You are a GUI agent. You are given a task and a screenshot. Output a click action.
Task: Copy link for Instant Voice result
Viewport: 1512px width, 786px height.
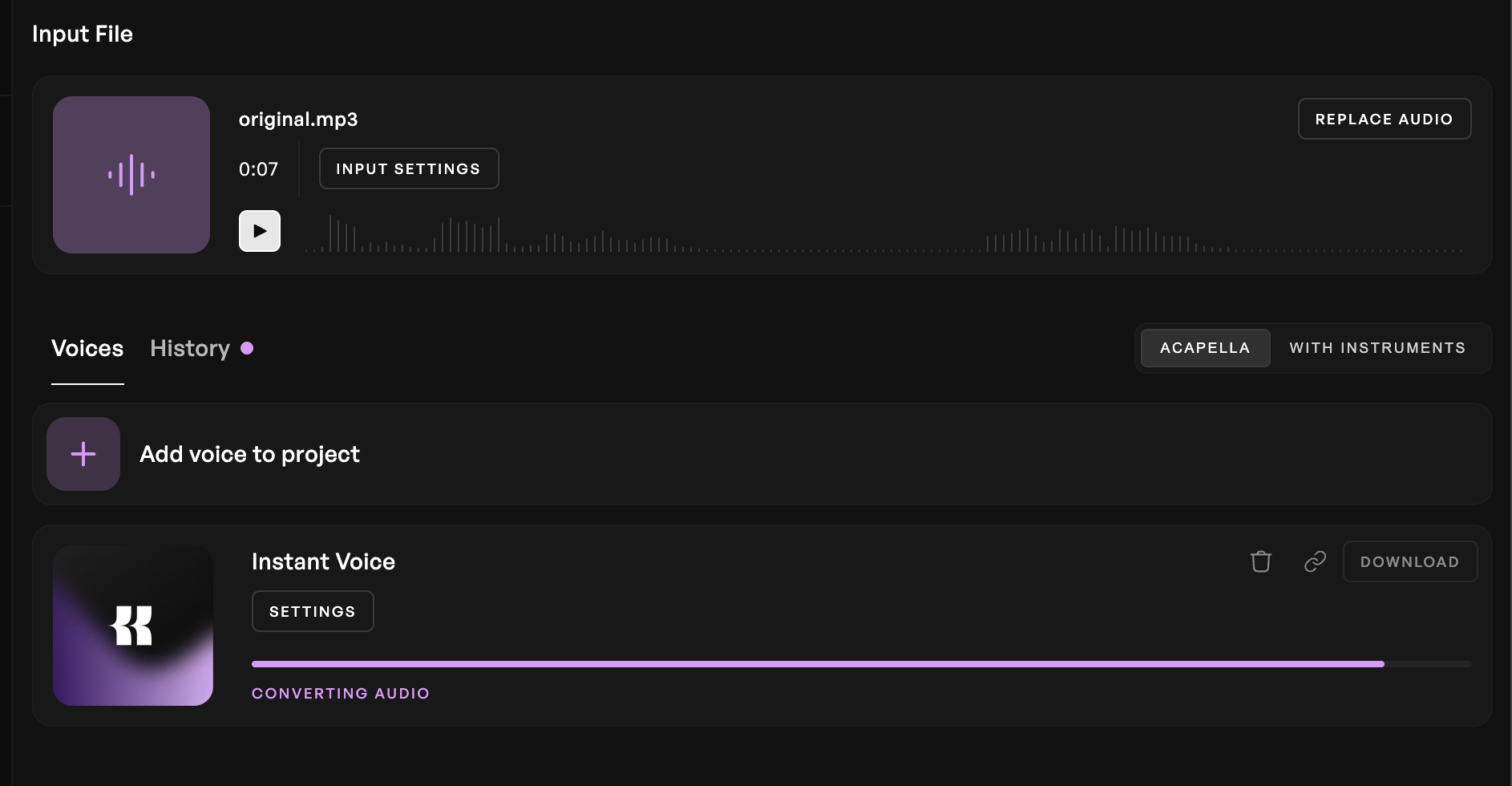[1315, 561]
